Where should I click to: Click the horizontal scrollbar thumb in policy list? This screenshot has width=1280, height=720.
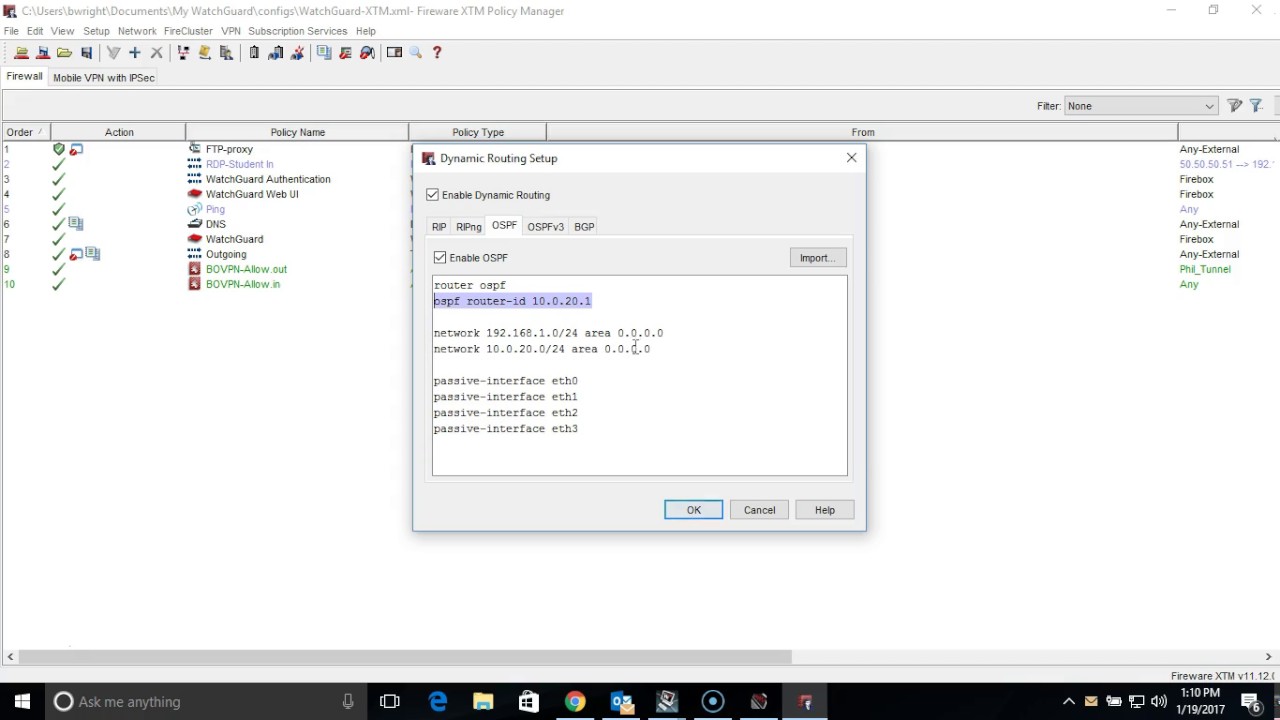click(x=404, y=657)
